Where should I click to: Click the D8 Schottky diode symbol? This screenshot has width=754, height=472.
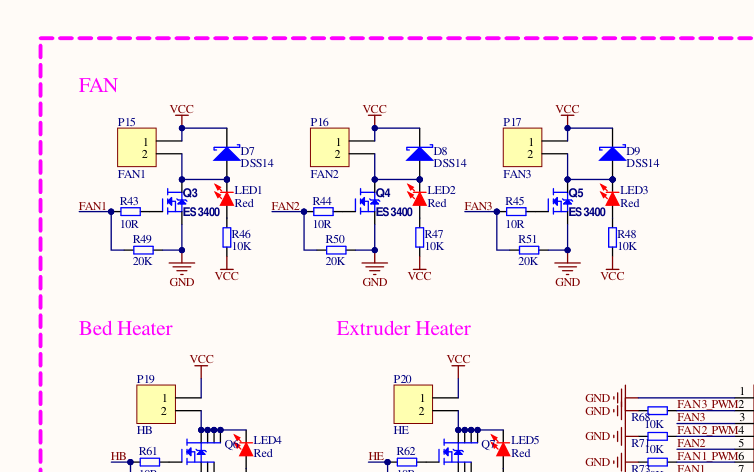419,154
